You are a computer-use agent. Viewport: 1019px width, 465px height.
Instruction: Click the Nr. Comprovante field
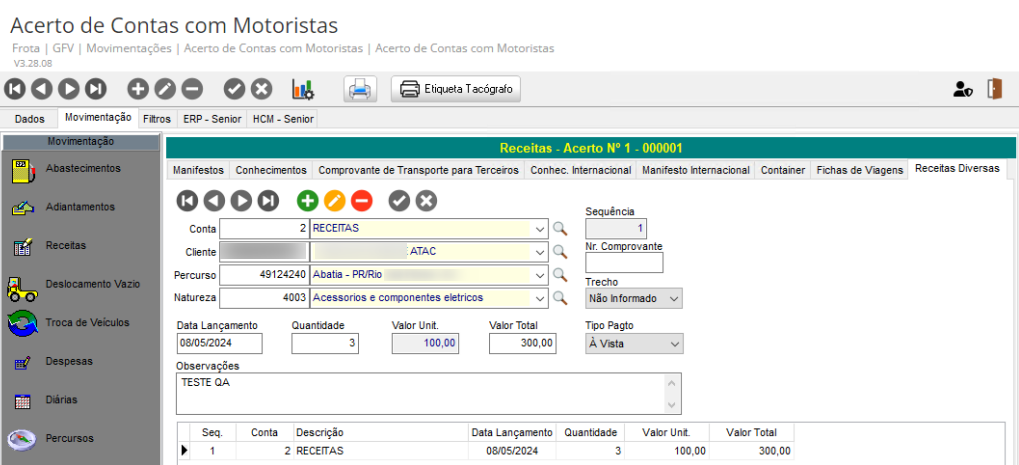[624, 262]
